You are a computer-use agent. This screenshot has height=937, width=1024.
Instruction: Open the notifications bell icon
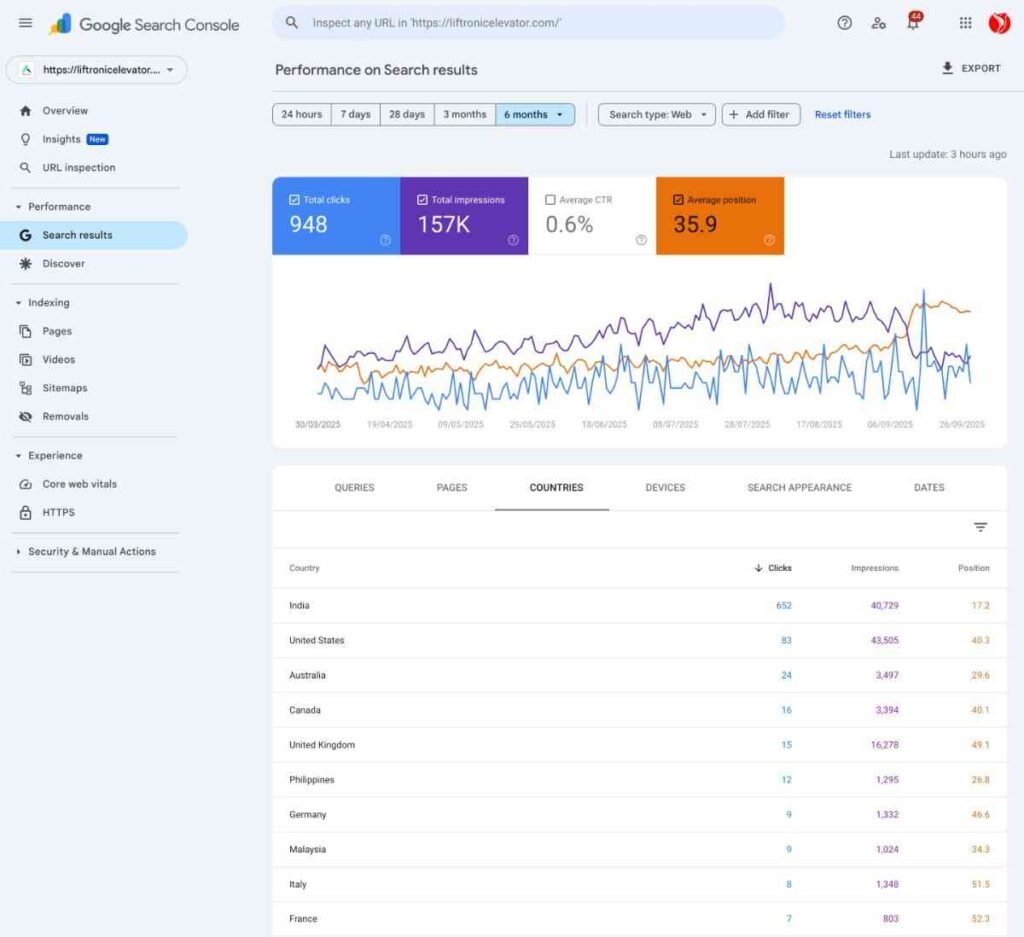[913, 23]
